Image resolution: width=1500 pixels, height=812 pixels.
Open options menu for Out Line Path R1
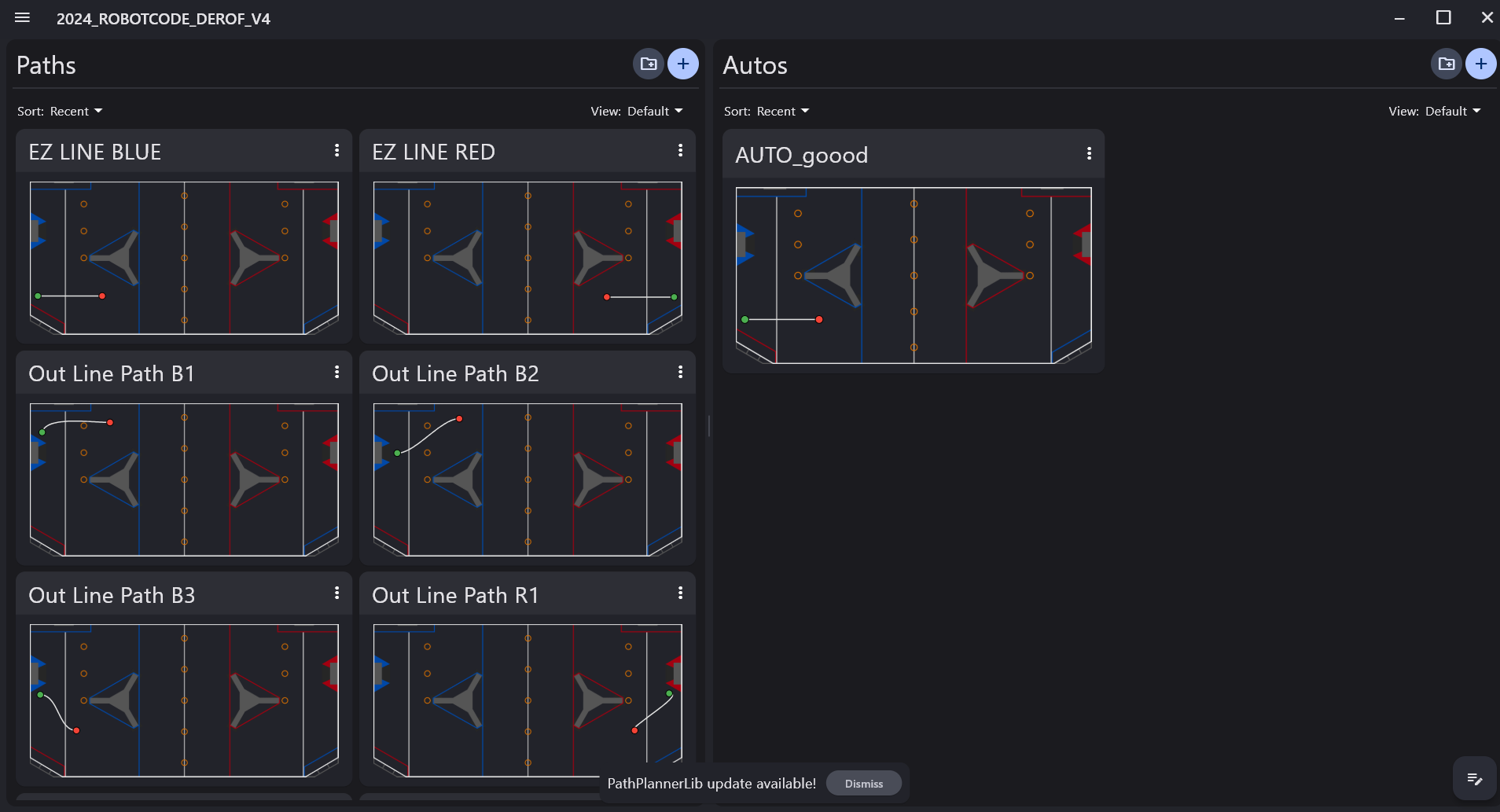tap(680, 593)
